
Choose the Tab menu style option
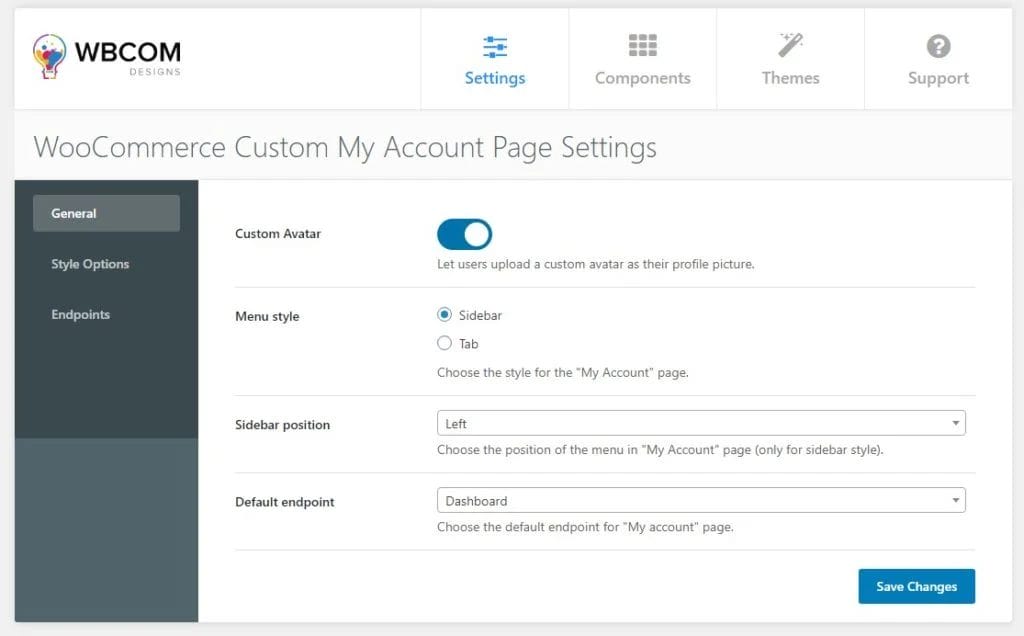443,343
